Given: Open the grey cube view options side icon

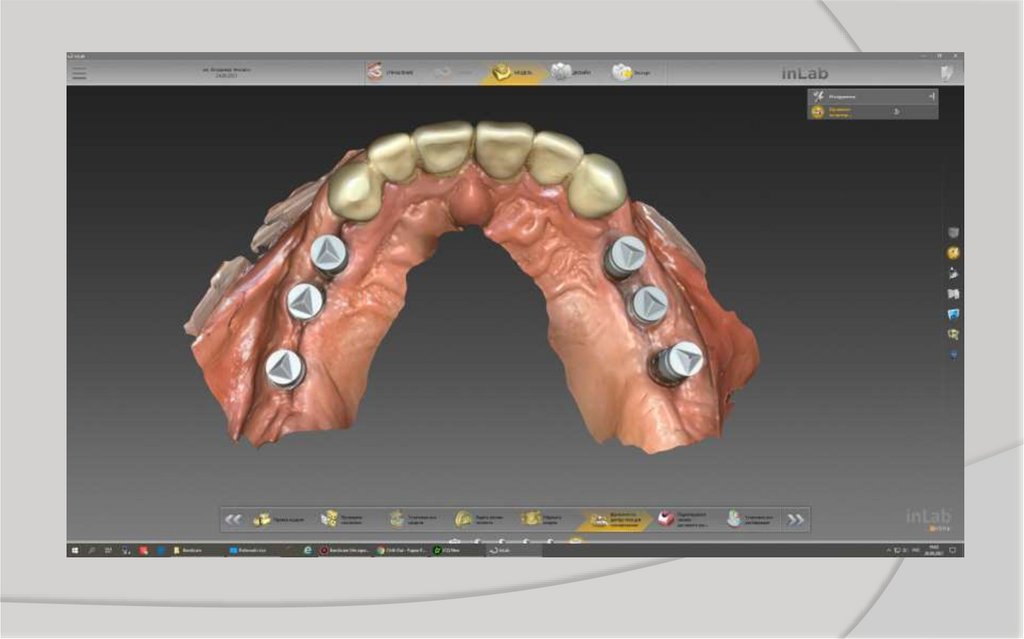Looking at the screenshot, I should click(953, 233).
